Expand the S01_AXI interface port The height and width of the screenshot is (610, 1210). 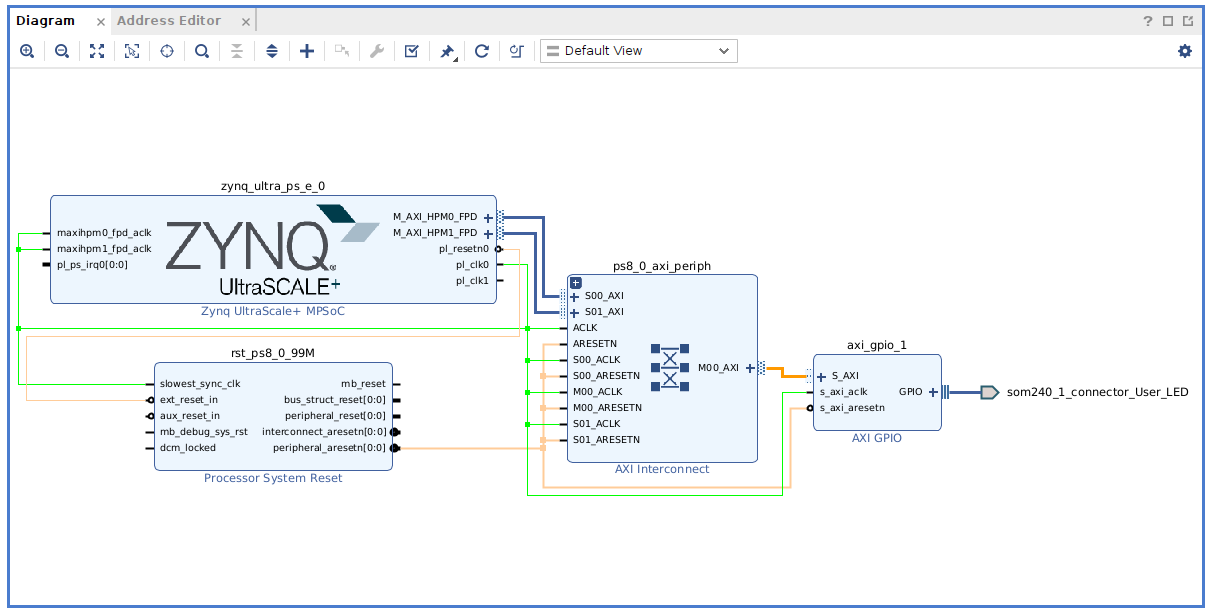[x=574, y=312]
